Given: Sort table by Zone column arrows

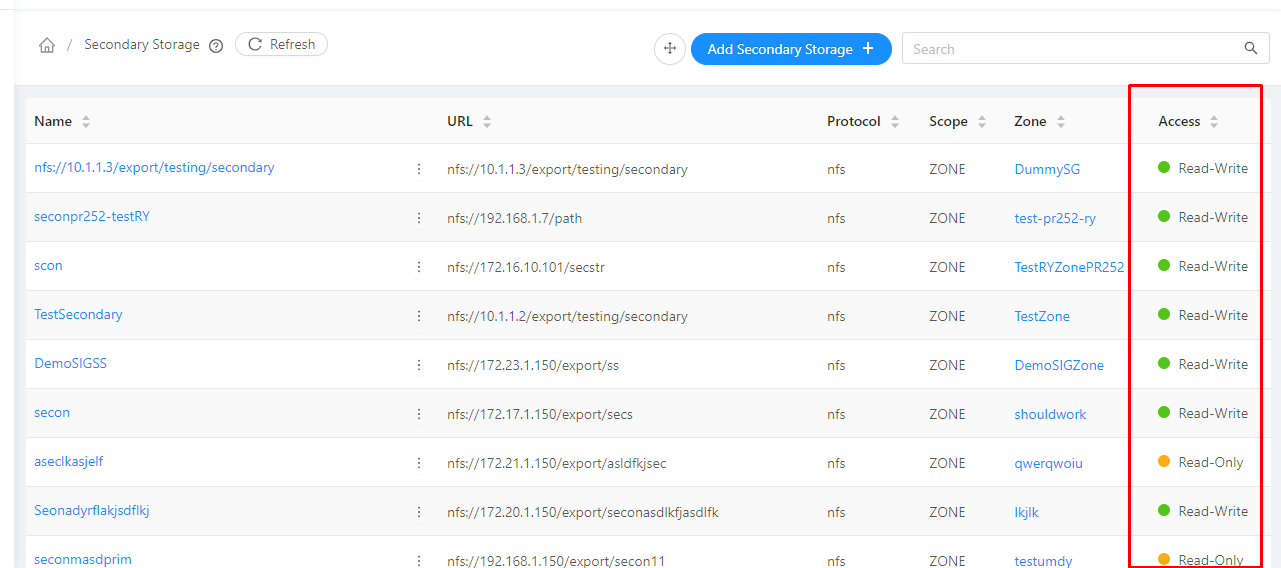Looking at the screenshot, I should pos(1061,122).
